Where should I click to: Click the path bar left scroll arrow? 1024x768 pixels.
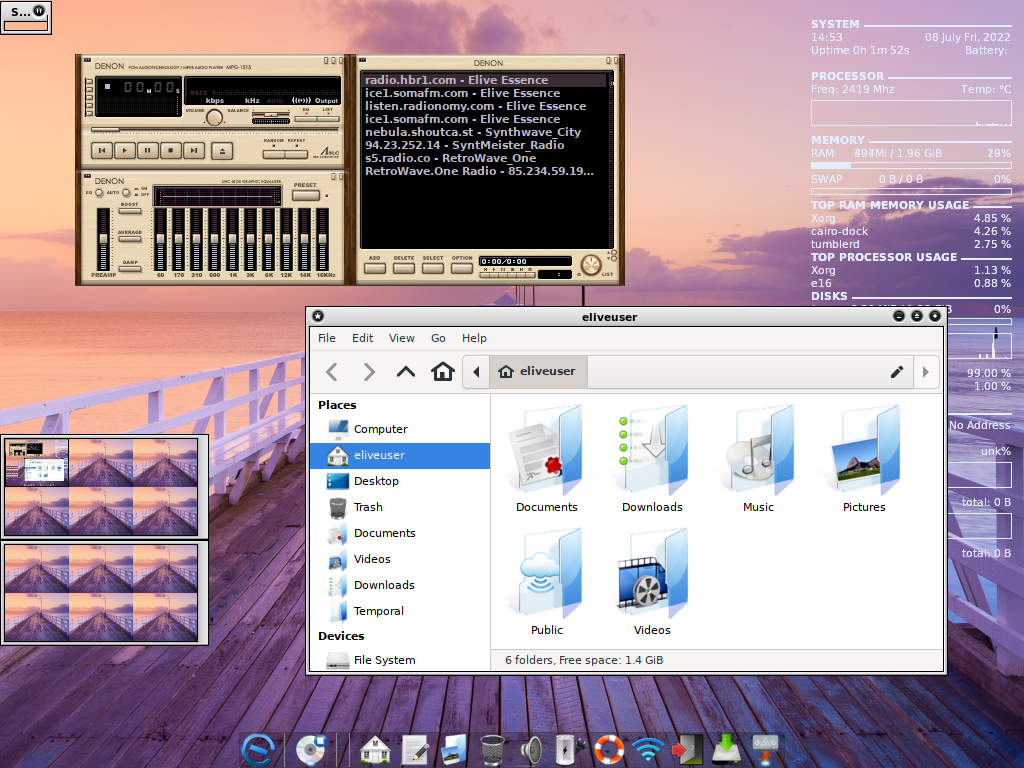coord(476,372)
